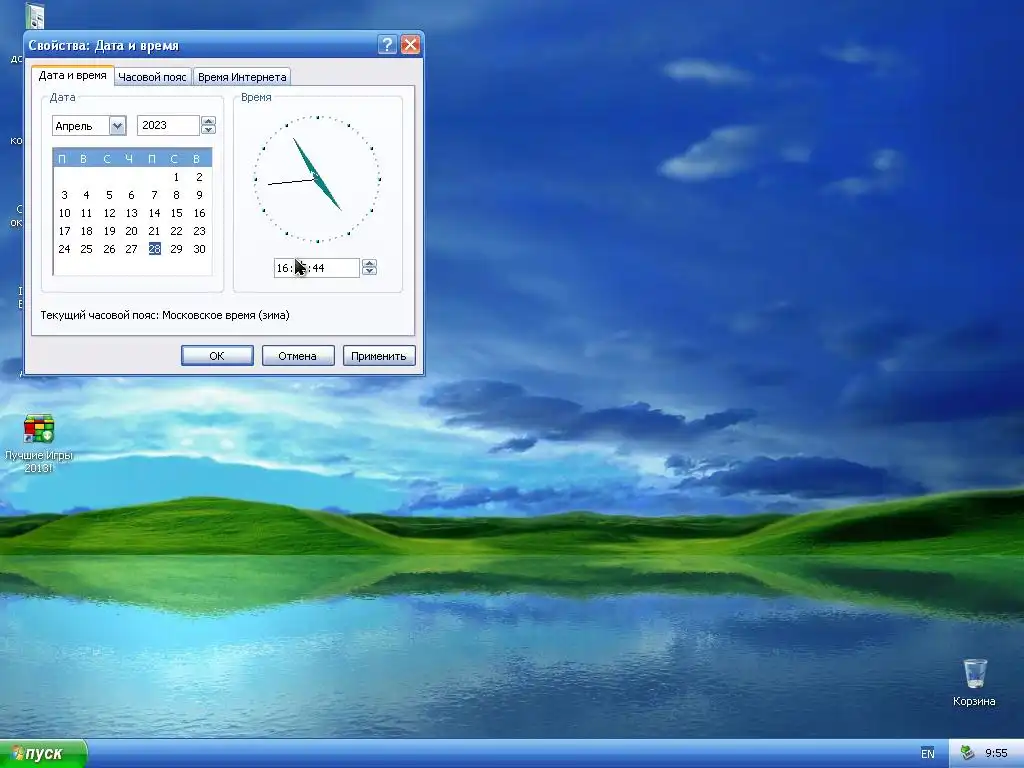Viewport: 1024px width, 768px height.
Task: Click the hours value 16 in time field
Action: (283, 268)
